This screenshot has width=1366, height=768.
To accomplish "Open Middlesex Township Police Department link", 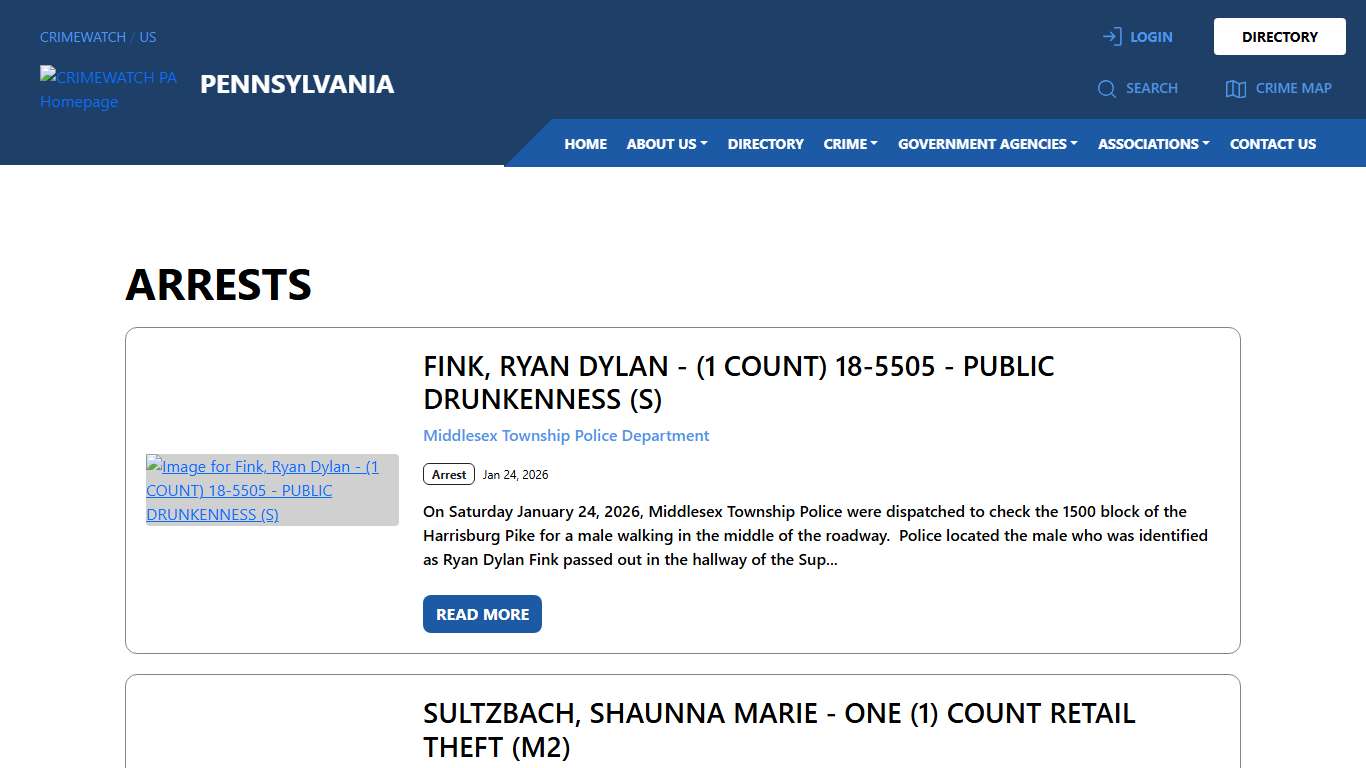I will tap(566, 436).
